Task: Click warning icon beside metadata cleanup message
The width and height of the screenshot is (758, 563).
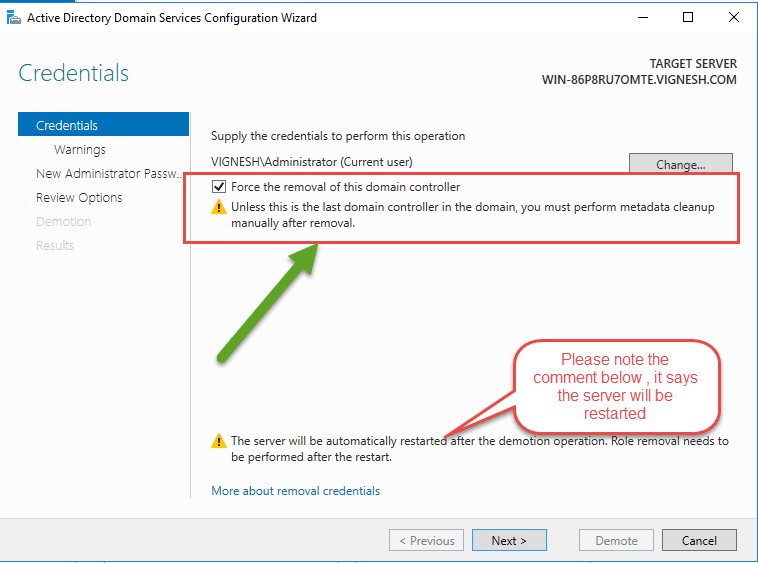Action: point(218,208)
